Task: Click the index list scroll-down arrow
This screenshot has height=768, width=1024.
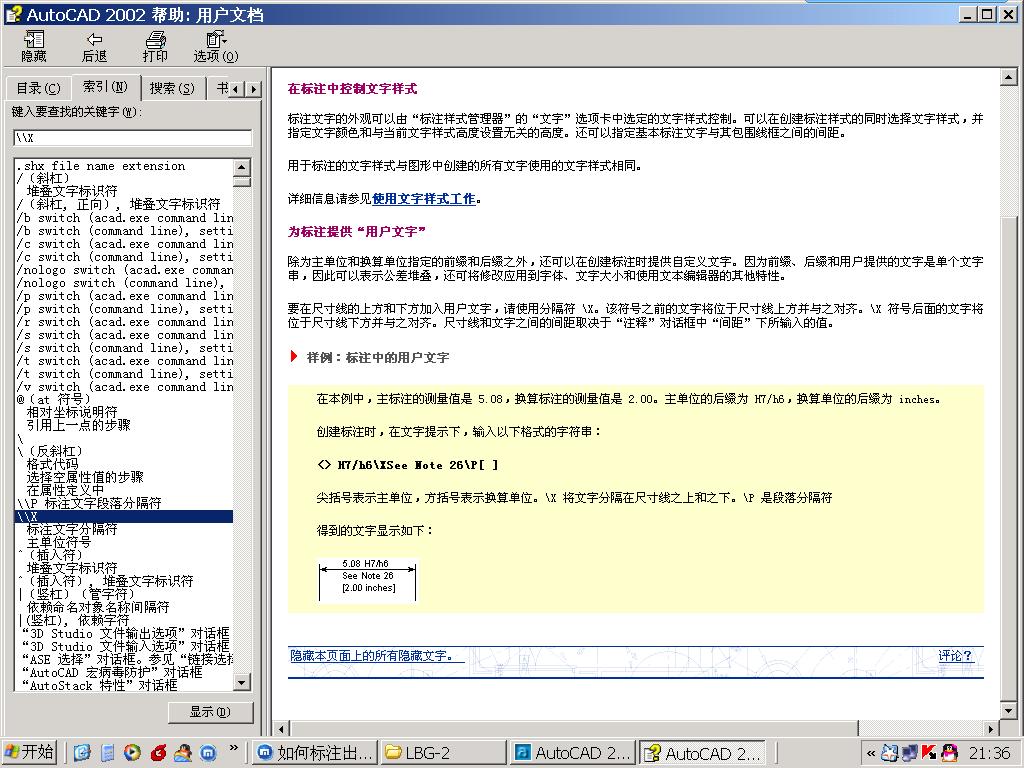Action: tap(242, 683)
